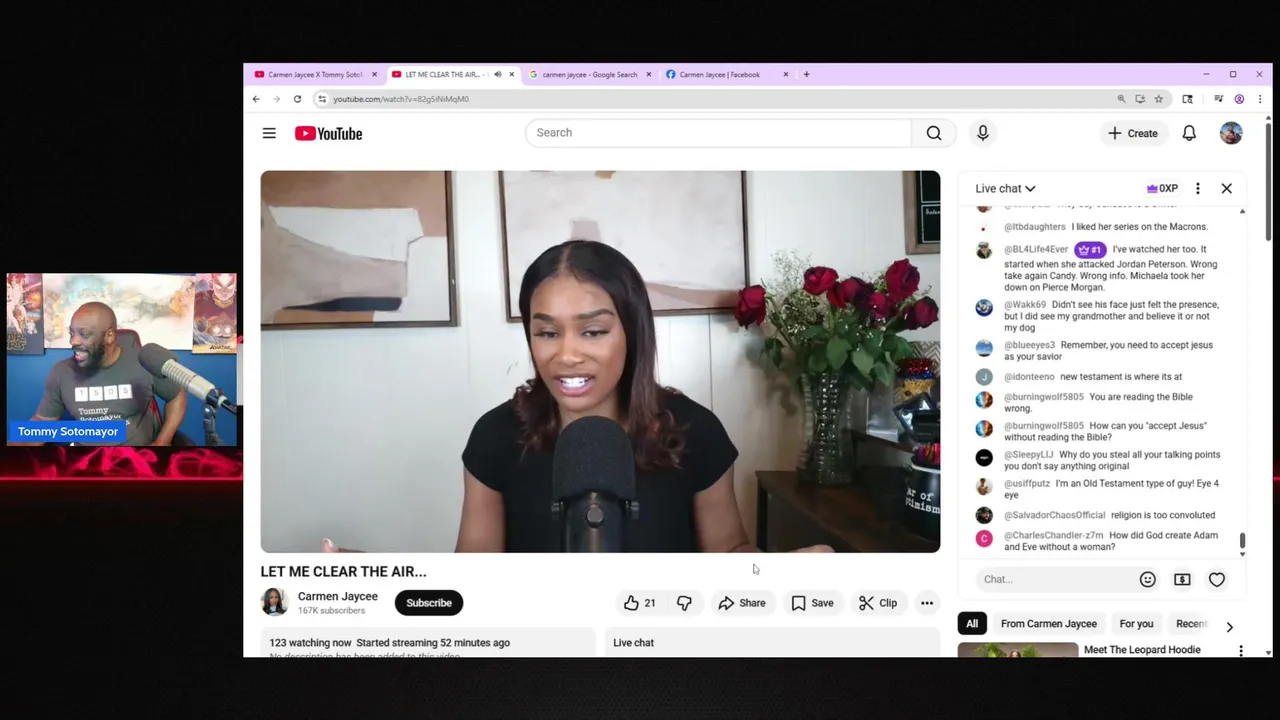Screen dimensions: 1280x720
Task: Open the install/cast icon in address bar
Action: [1140, 99]
